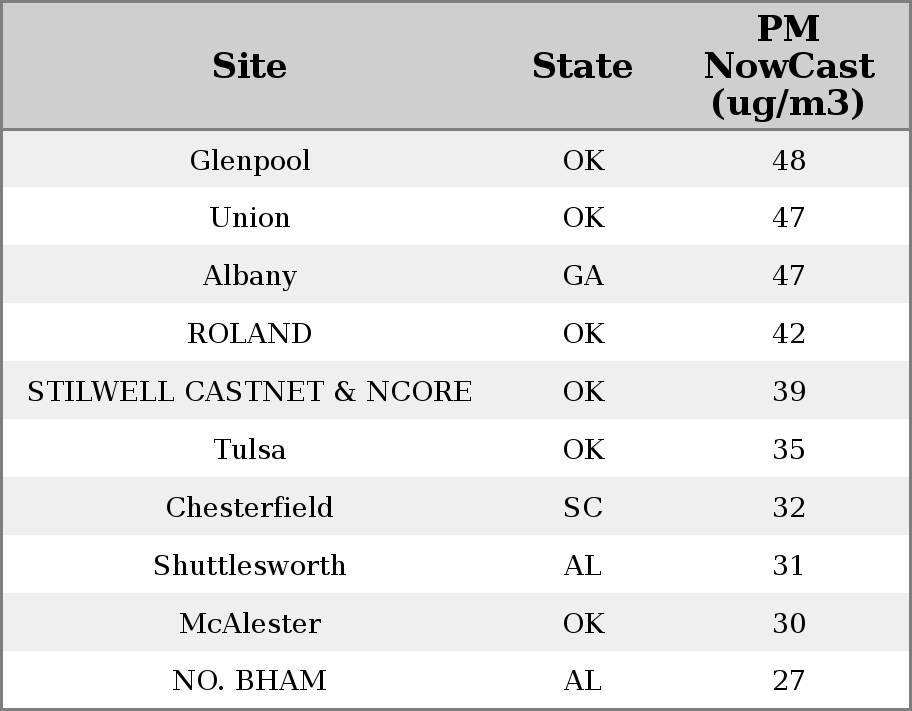Click the State column header
Image resolution: width=912 pixels, height=711 pixels.
582,66
